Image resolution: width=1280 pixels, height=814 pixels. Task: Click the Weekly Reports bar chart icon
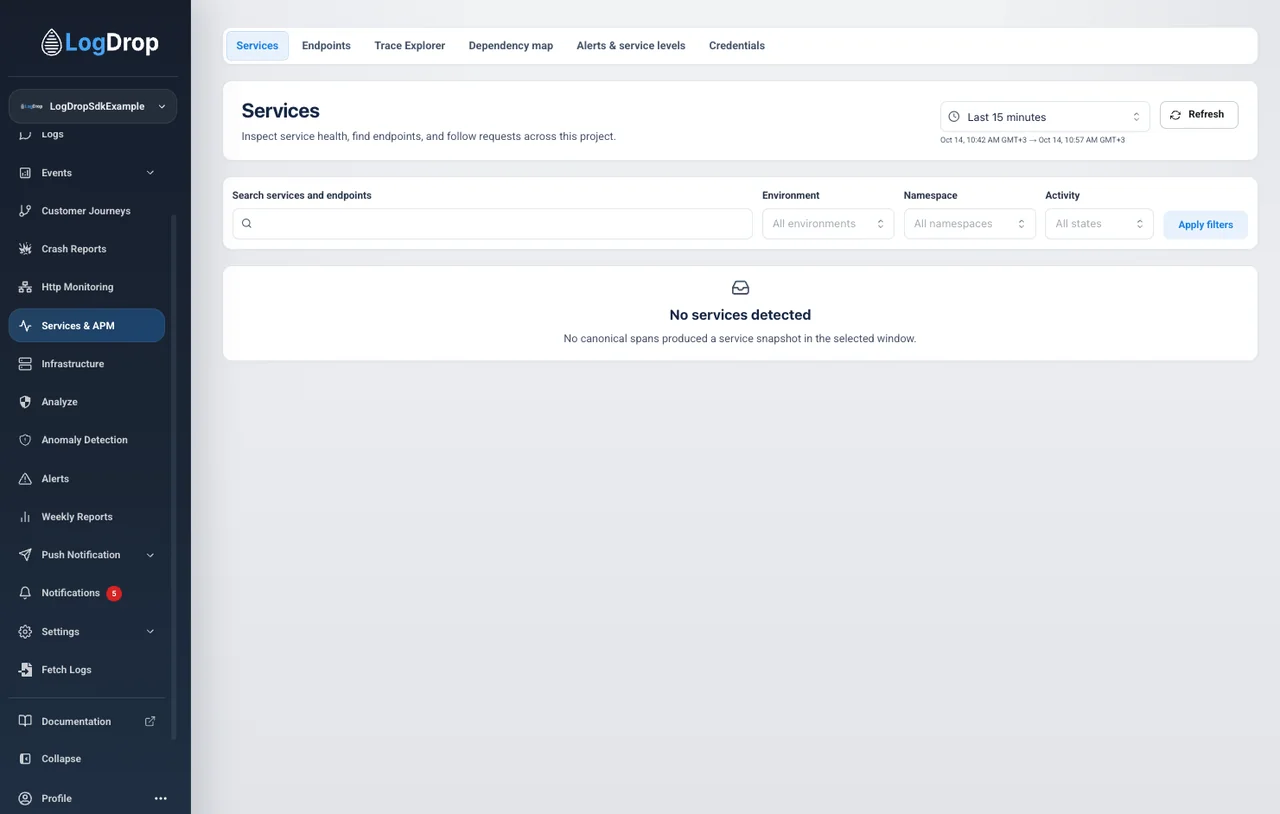coord(25,517)
